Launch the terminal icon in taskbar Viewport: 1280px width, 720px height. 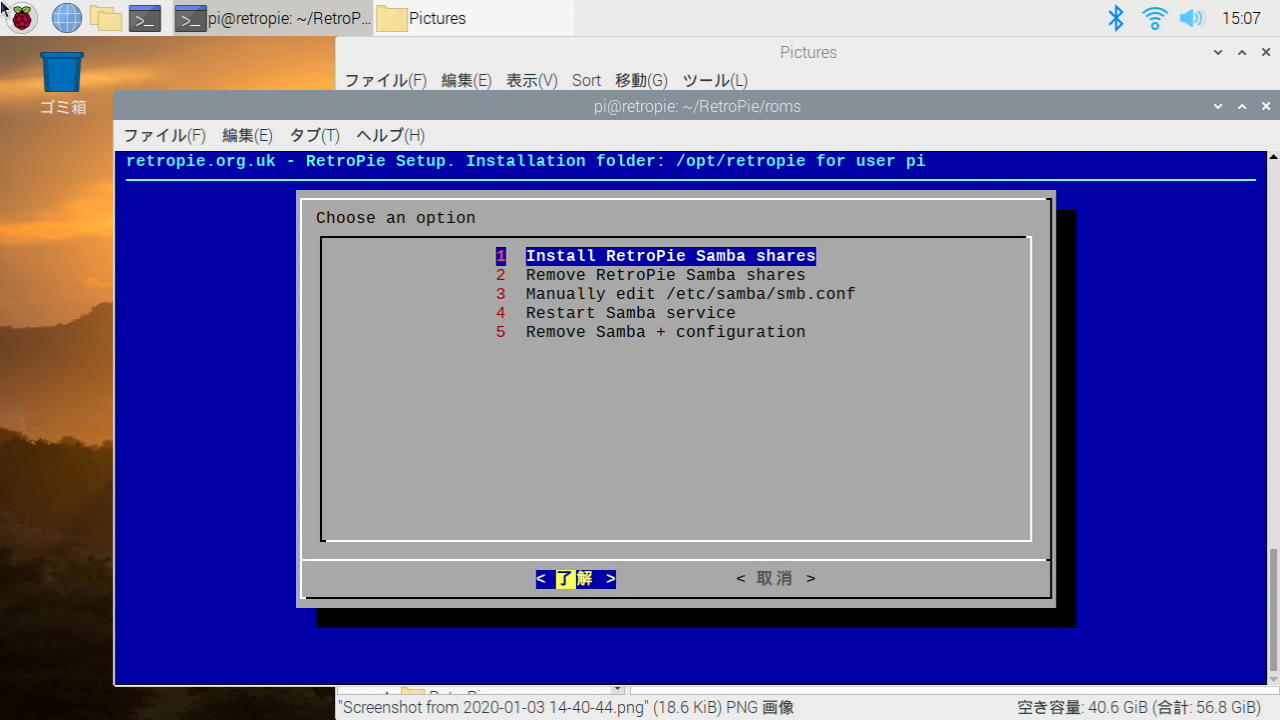tap(145, 18)
